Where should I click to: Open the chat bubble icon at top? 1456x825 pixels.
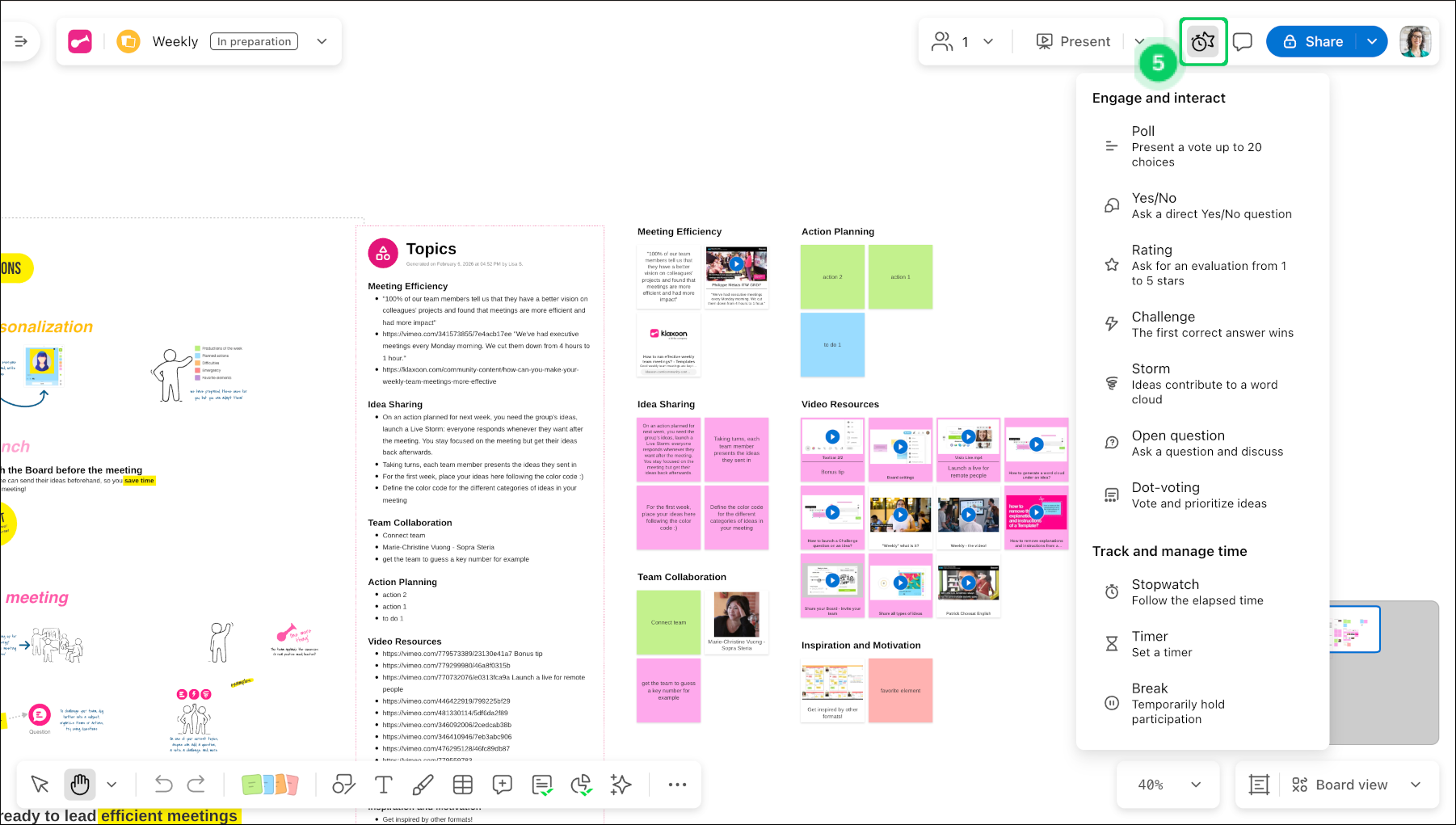[x=1243, y=41]
